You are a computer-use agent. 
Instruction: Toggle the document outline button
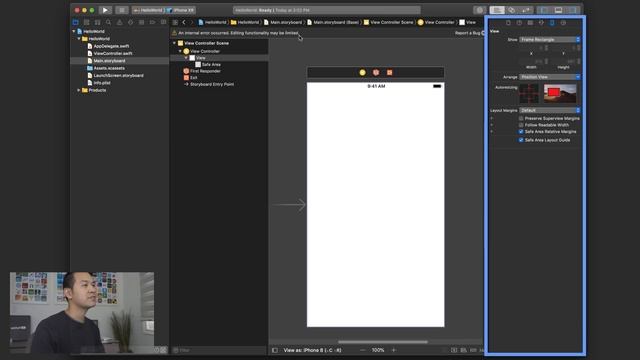275,350
